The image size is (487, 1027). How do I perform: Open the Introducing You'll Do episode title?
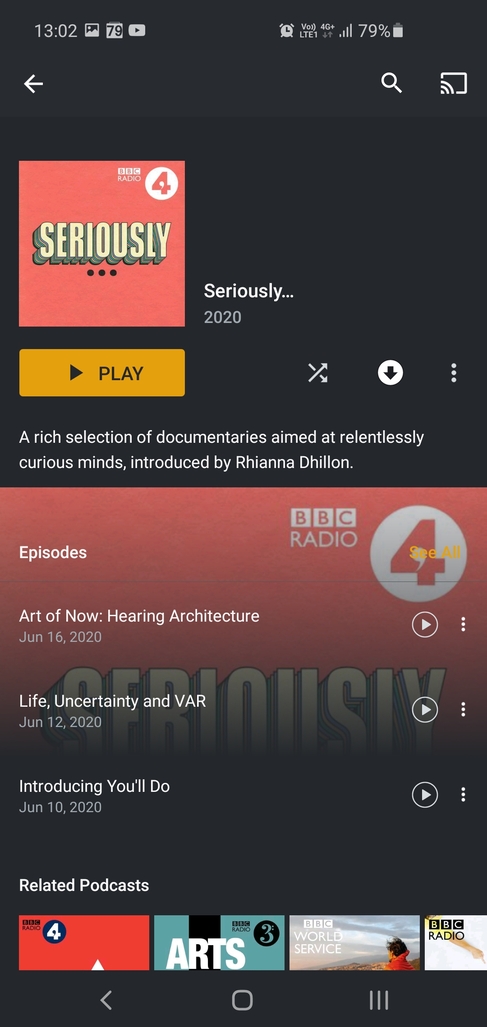coord(94,786)
